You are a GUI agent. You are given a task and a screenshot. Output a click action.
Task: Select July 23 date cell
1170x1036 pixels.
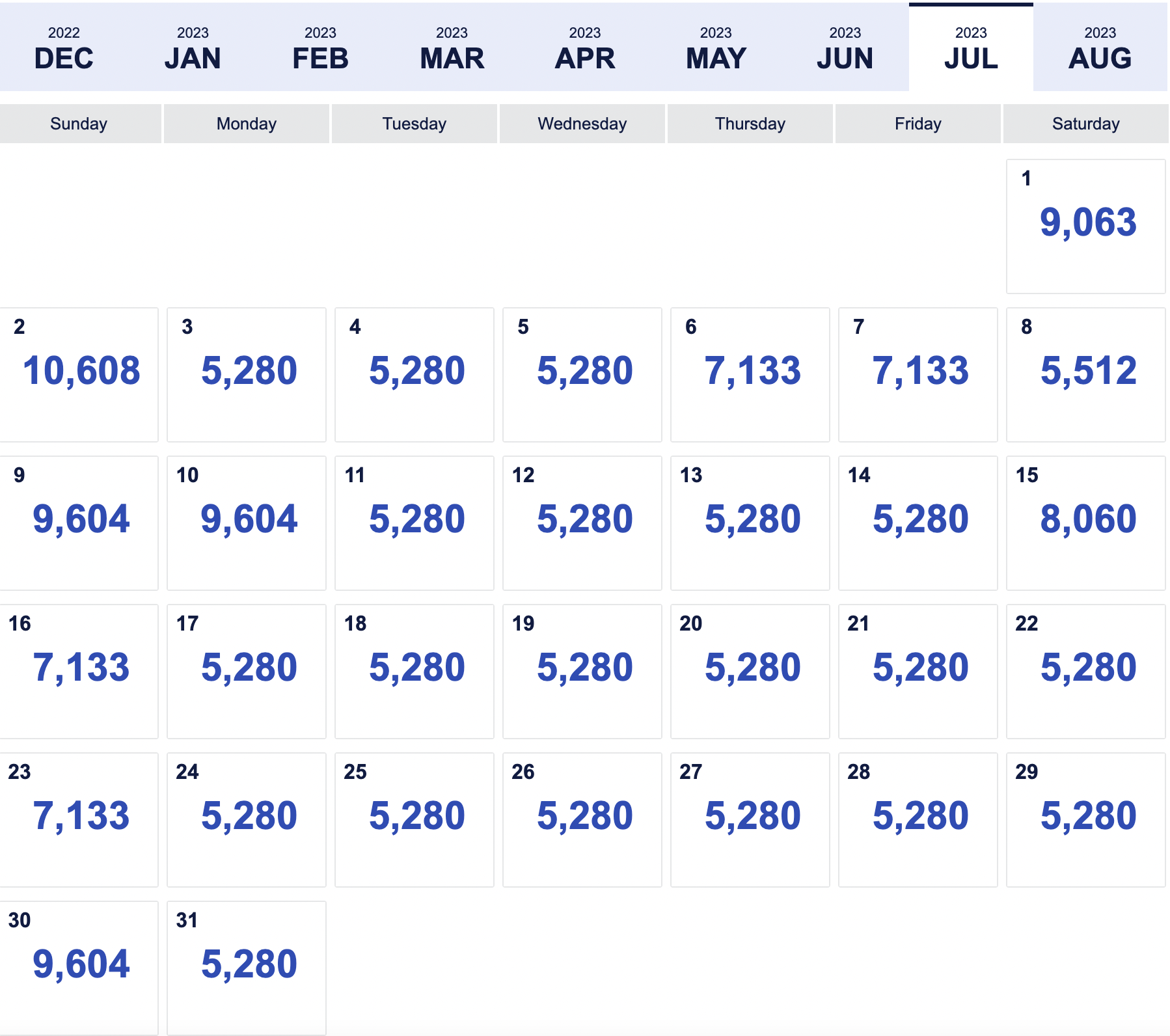79,820
